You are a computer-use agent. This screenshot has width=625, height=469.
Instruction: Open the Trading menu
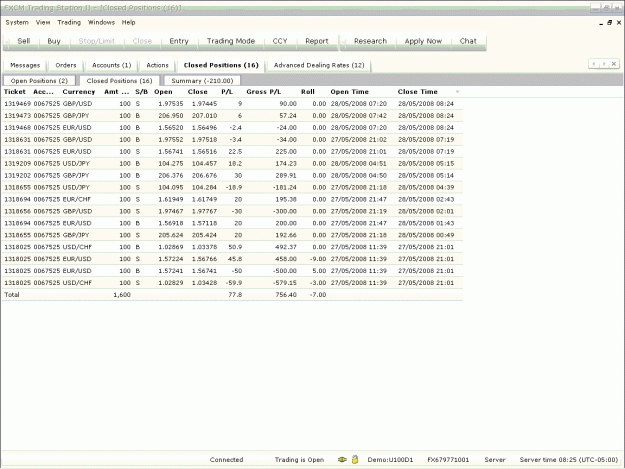pyautogui.click(x=69, y=22)
